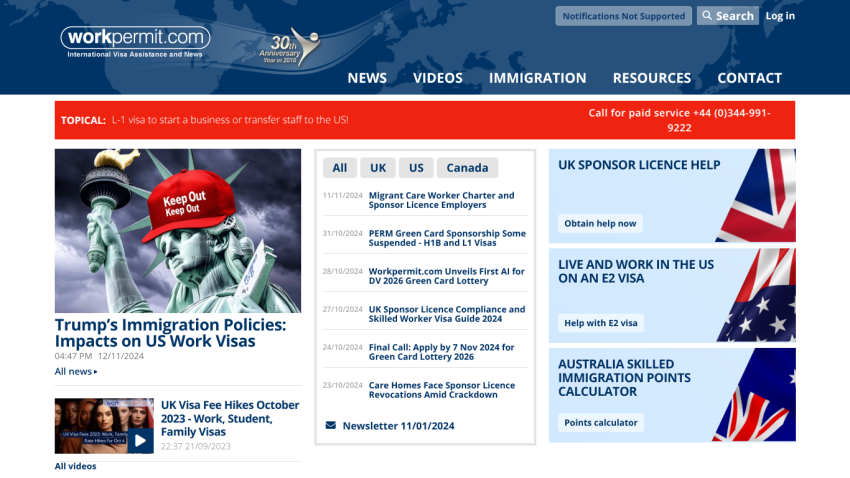The width and height of the screenshot is (850, 478).
Task: Select the UK news filter tab
Action: point(378,168)
